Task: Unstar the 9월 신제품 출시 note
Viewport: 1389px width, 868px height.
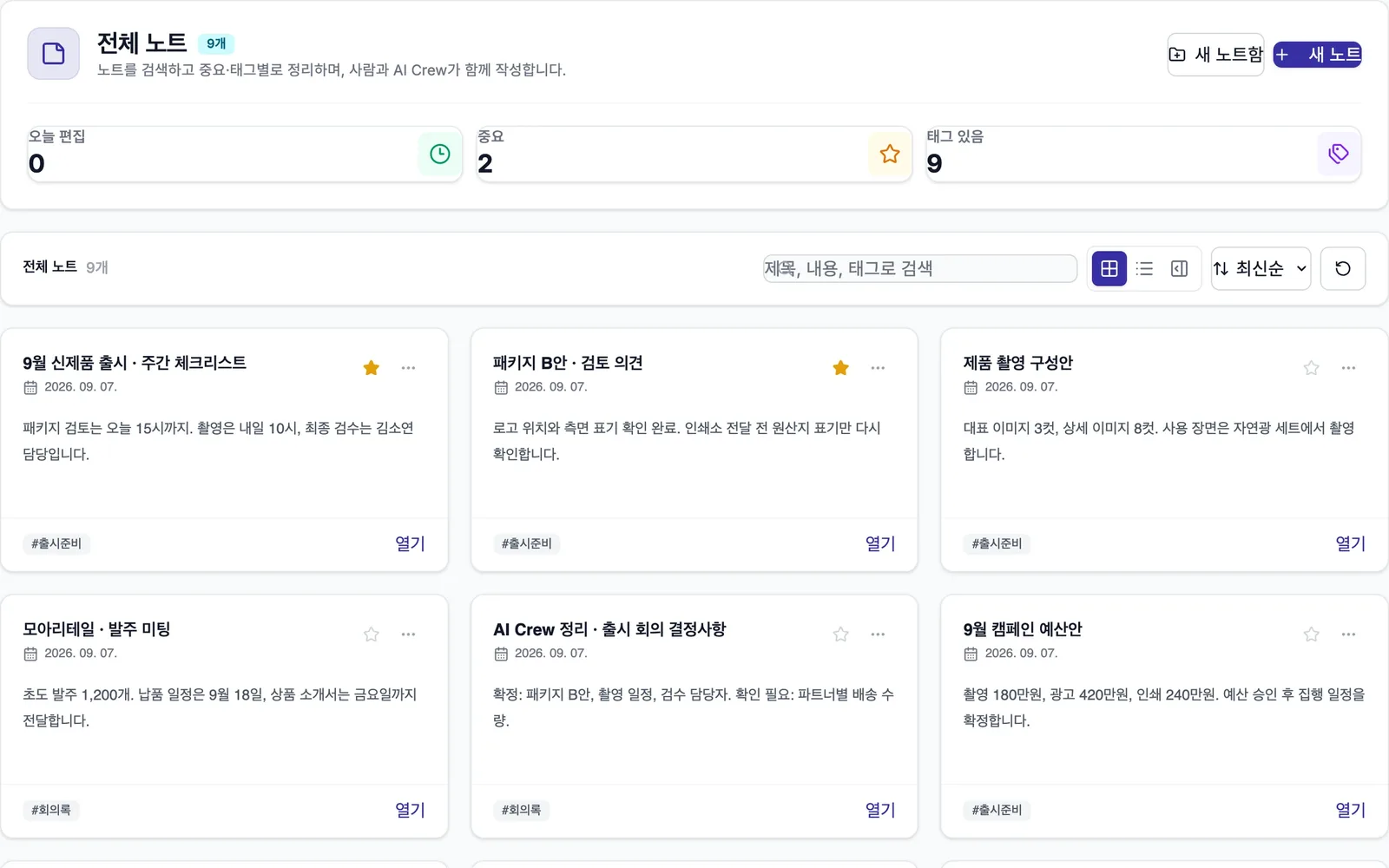Action: (x=372, y=368)
